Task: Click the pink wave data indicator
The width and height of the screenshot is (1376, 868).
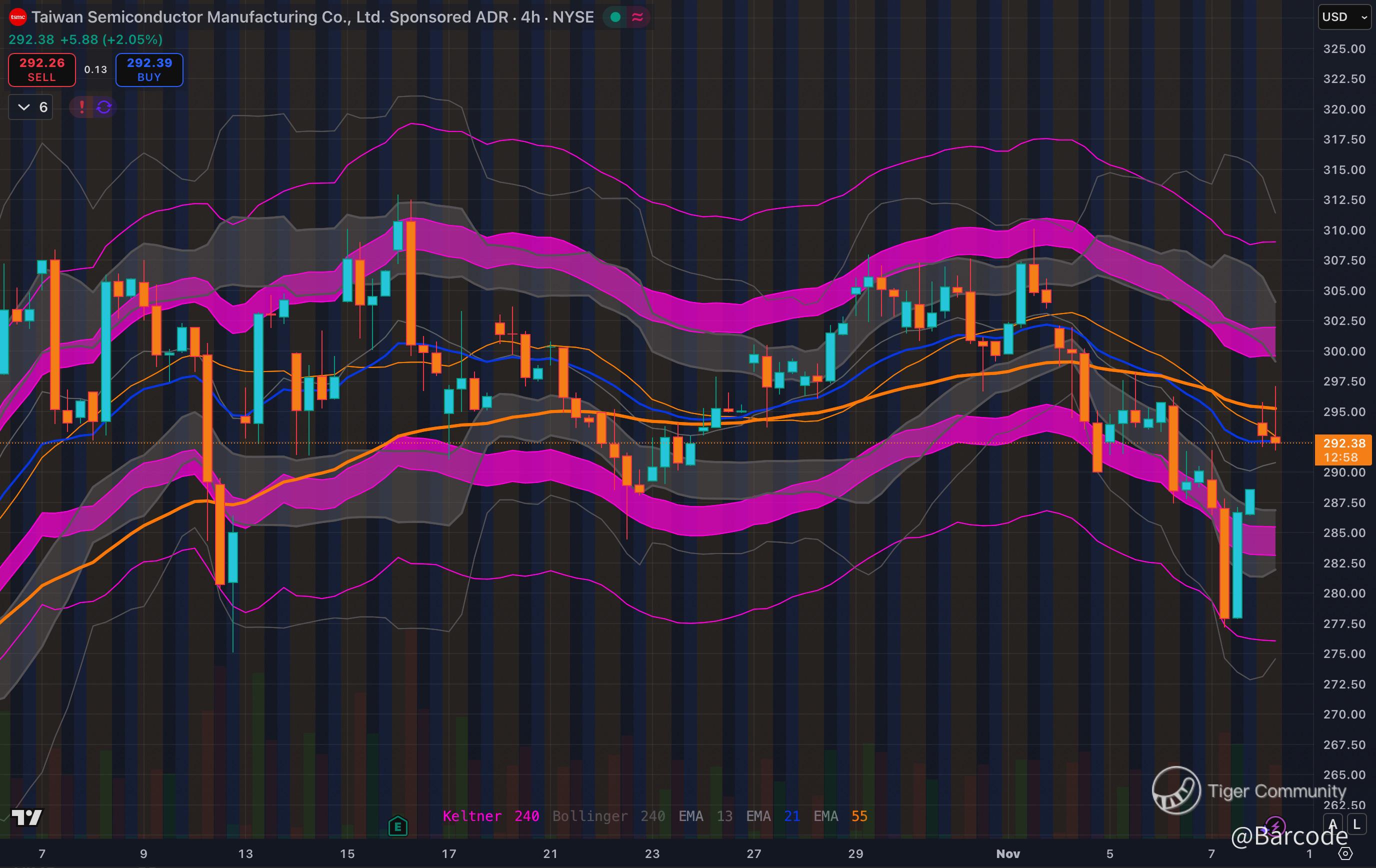Action: coord(637,17)
